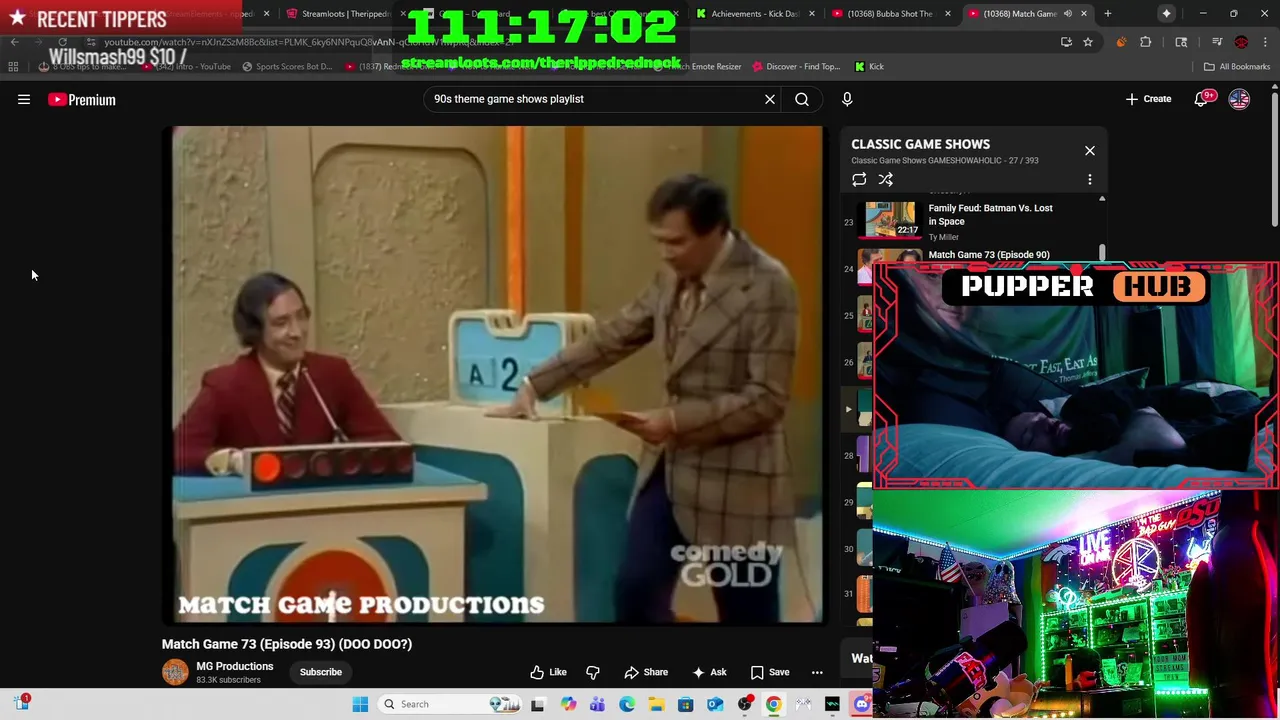Image resolution: width=1280 pixels, height=720 pixels.
Task: Open a new browser tab
Action: click(x=1107, y=14)
